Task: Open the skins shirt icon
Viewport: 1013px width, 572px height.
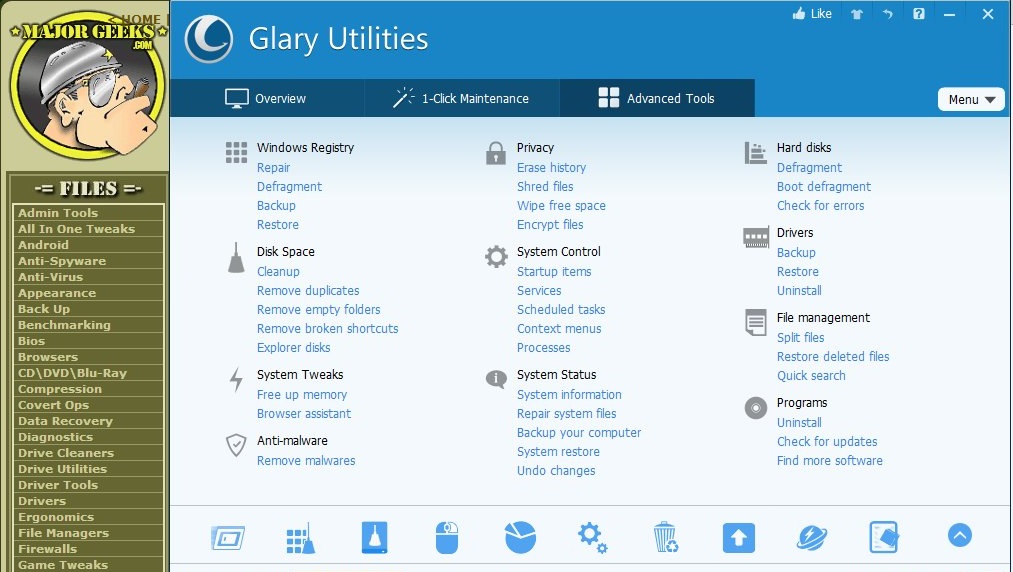Action: [857, 14]
